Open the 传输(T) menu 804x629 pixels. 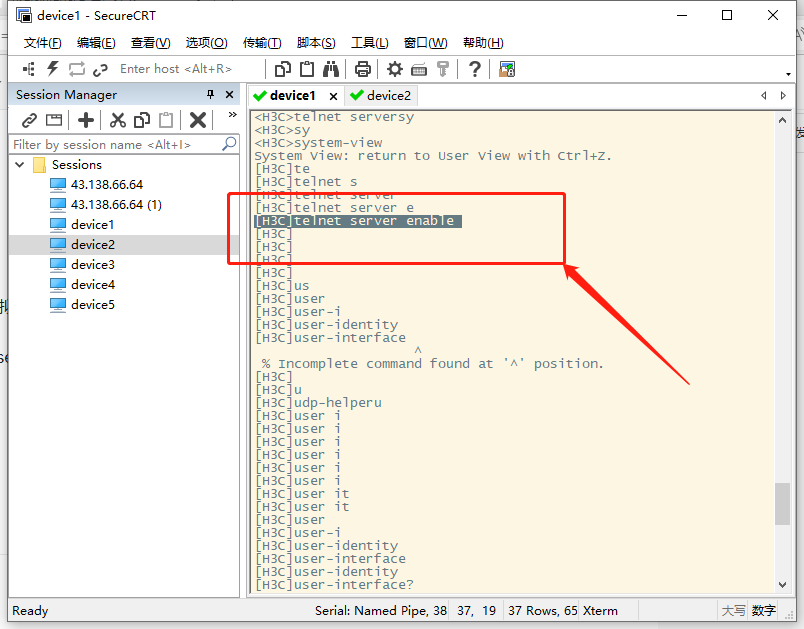(x=262, y=43)
